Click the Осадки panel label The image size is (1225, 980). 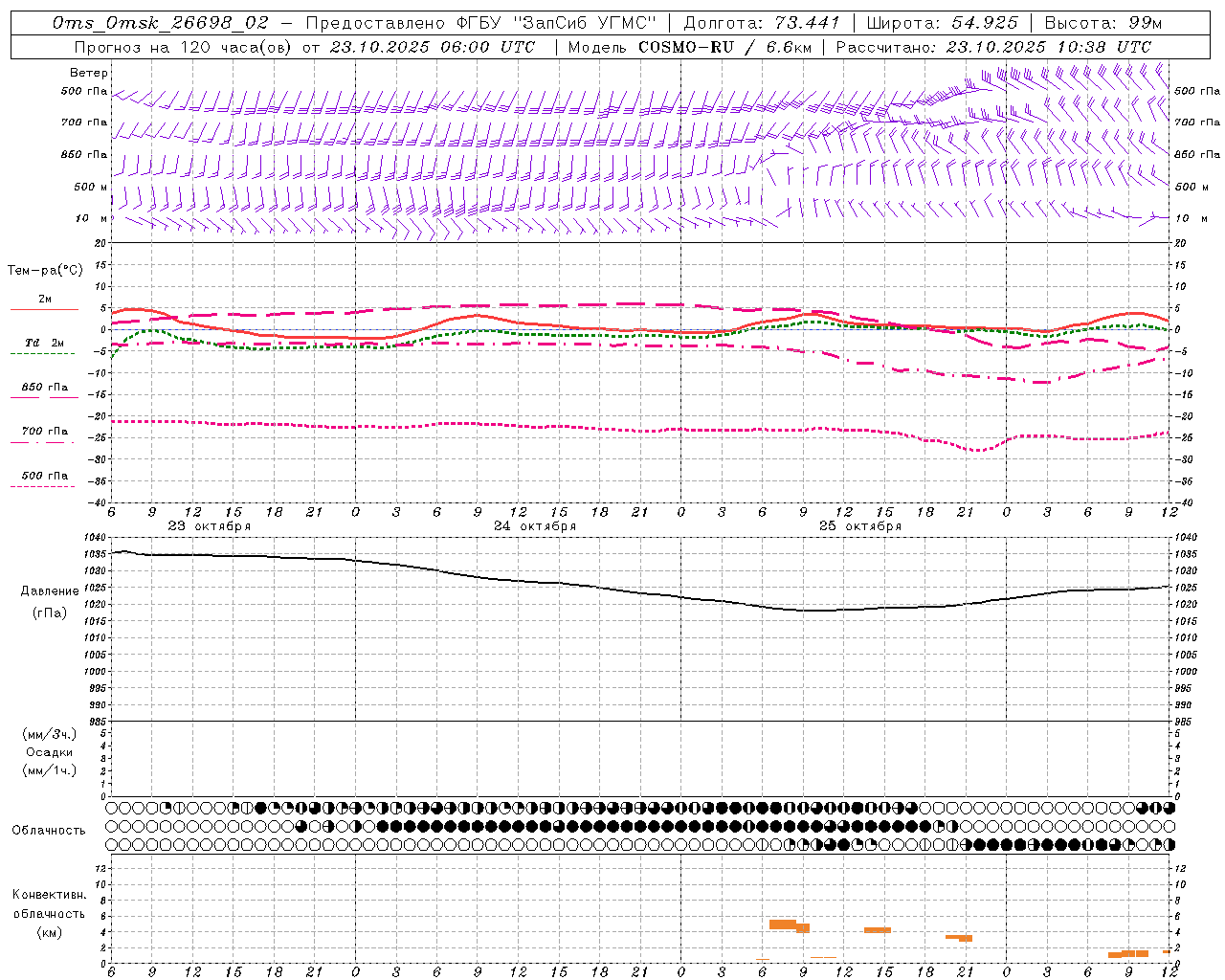(50, 752)
